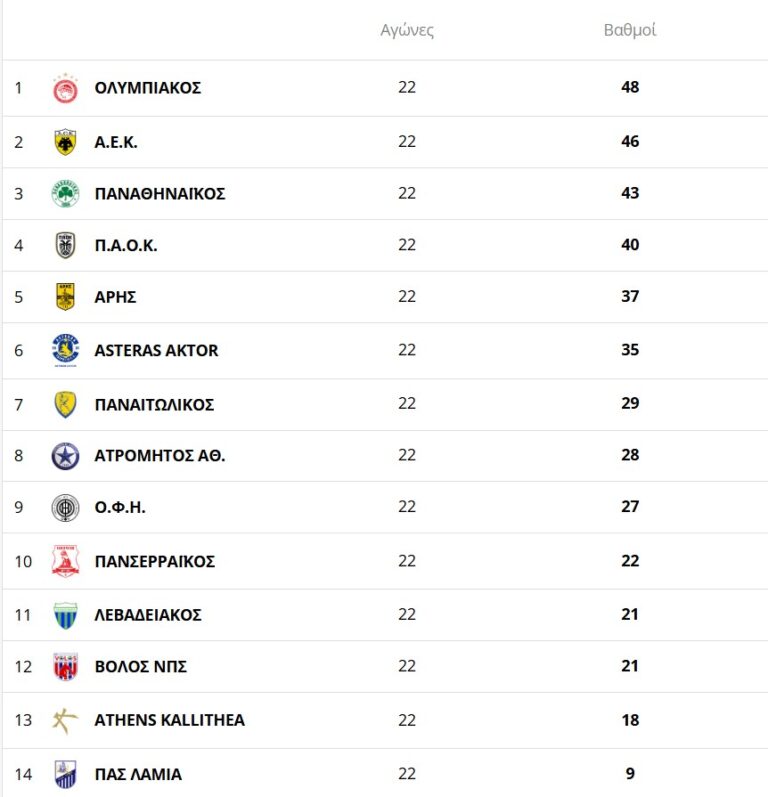
Task: Click the A.E.K. eagle crest
Action: [x=65, y=142]
